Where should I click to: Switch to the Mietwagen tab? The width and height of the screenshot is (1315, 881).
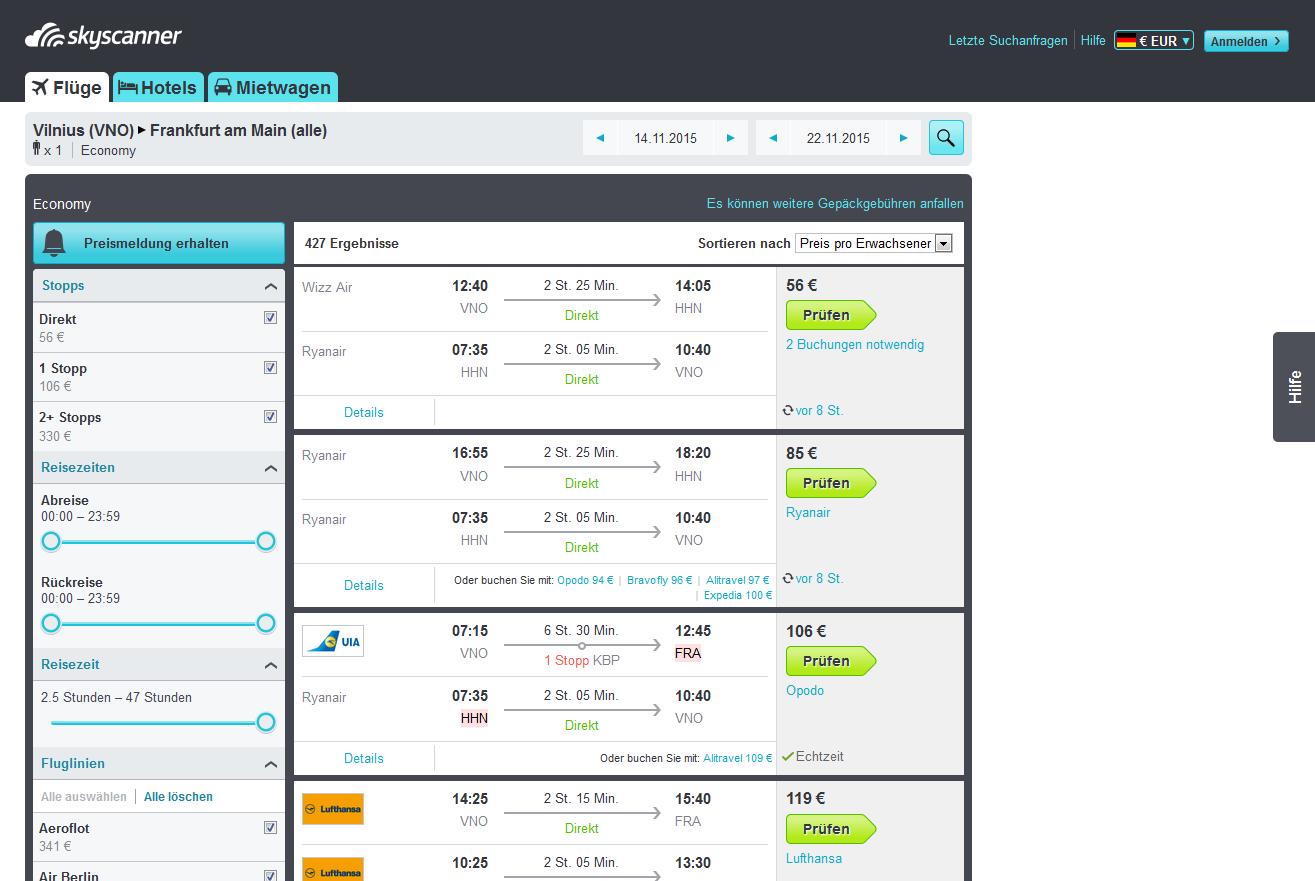click(x=273, y=87)
